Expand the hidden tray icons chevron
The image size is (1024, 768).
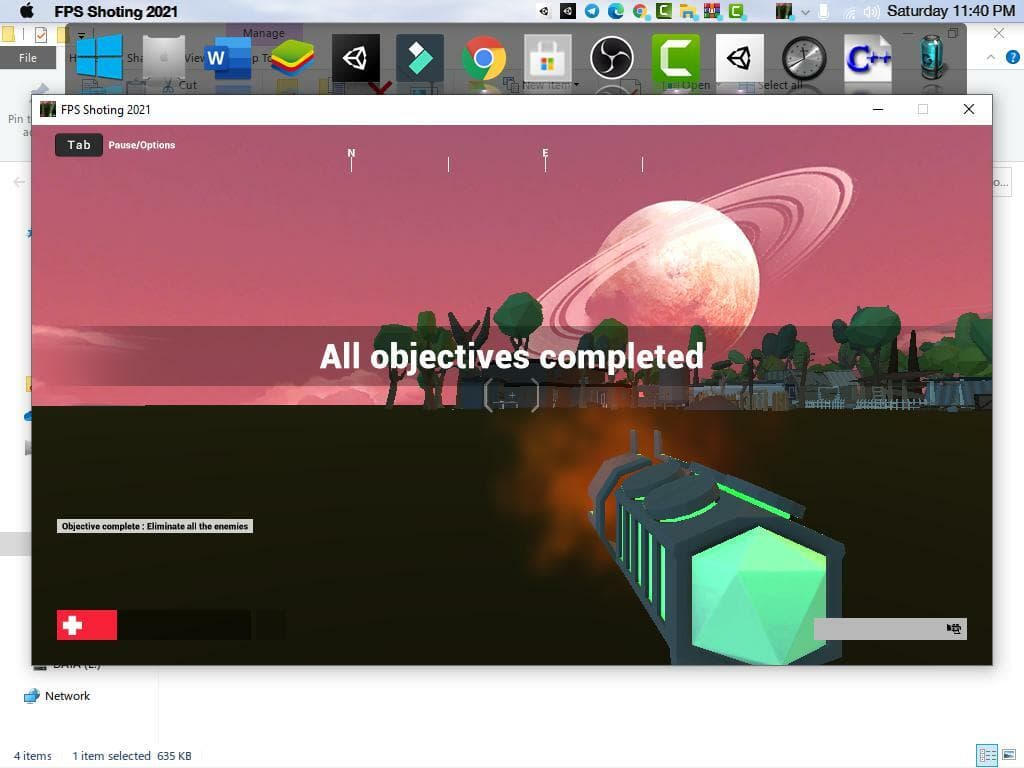[x=805, y=12]
